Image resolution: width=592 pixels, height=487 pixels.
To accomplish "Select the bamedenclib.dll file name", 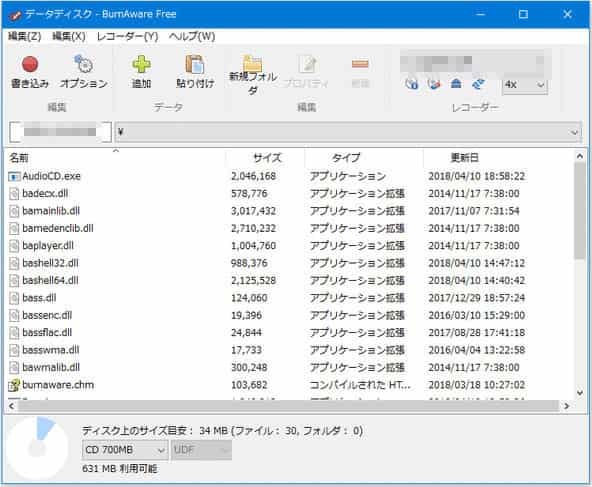I will coord(58,228).
